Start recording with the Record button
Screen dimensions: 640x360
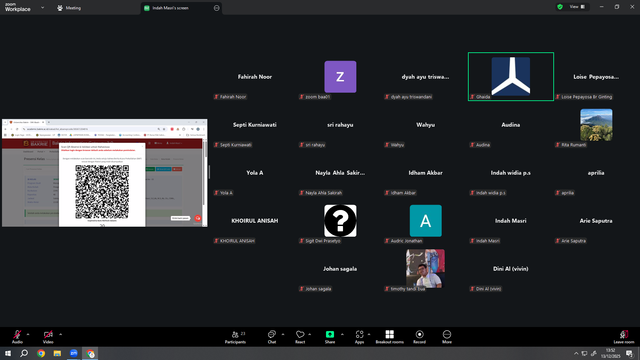(x=419, y=337)
